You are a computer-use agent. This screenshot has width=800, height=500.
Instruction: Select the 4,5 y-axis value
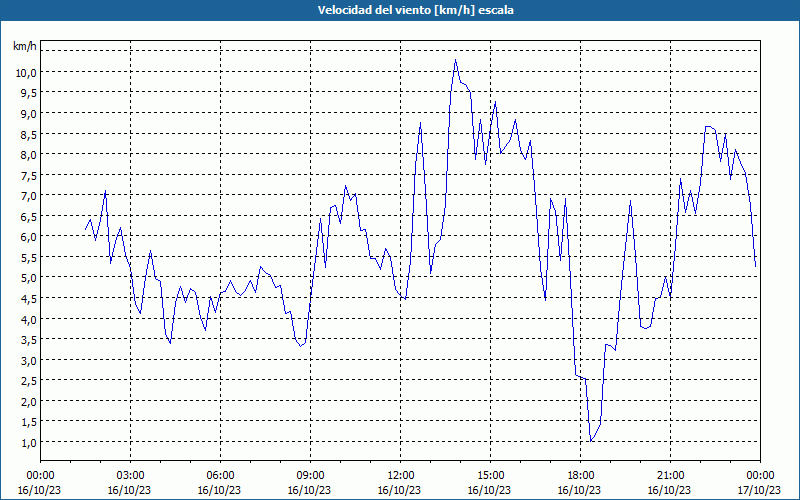(28, 298)
